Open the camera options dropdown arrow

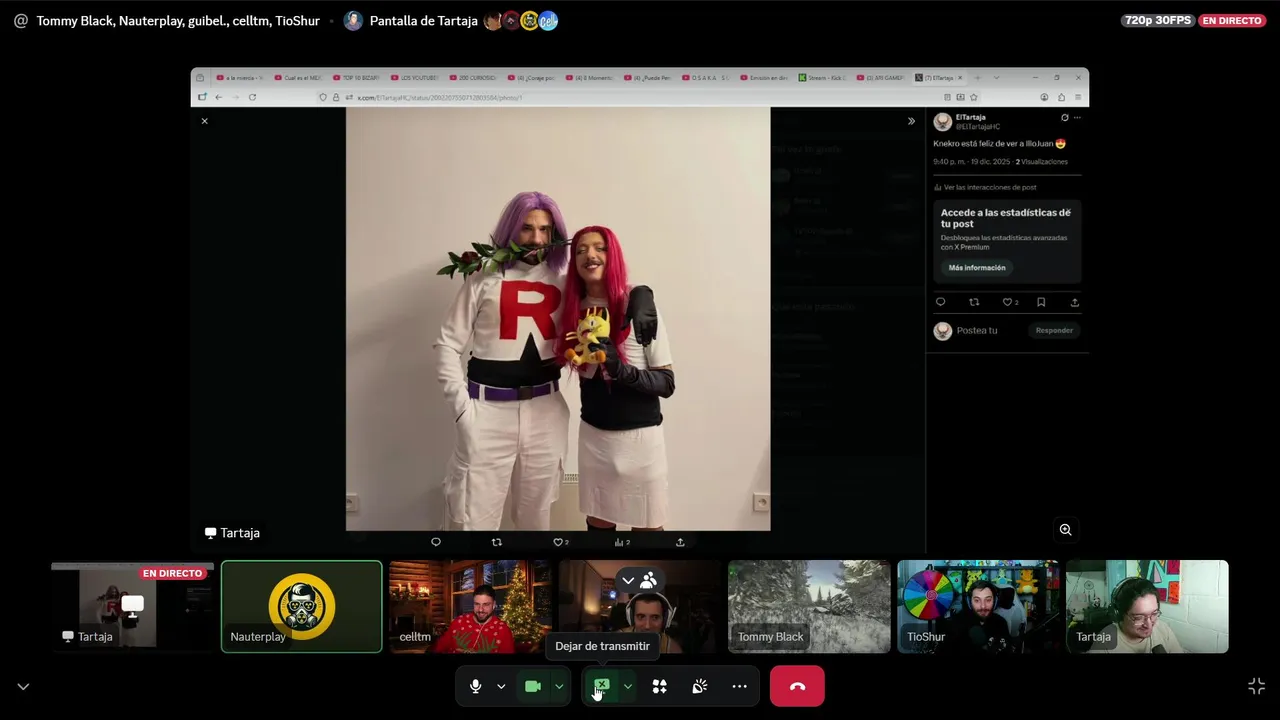pos(559,686)
